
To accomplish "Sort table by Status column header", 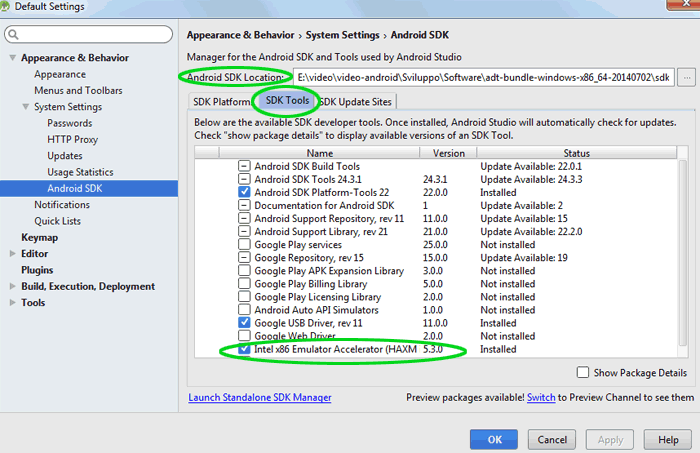I will (577, 153).
